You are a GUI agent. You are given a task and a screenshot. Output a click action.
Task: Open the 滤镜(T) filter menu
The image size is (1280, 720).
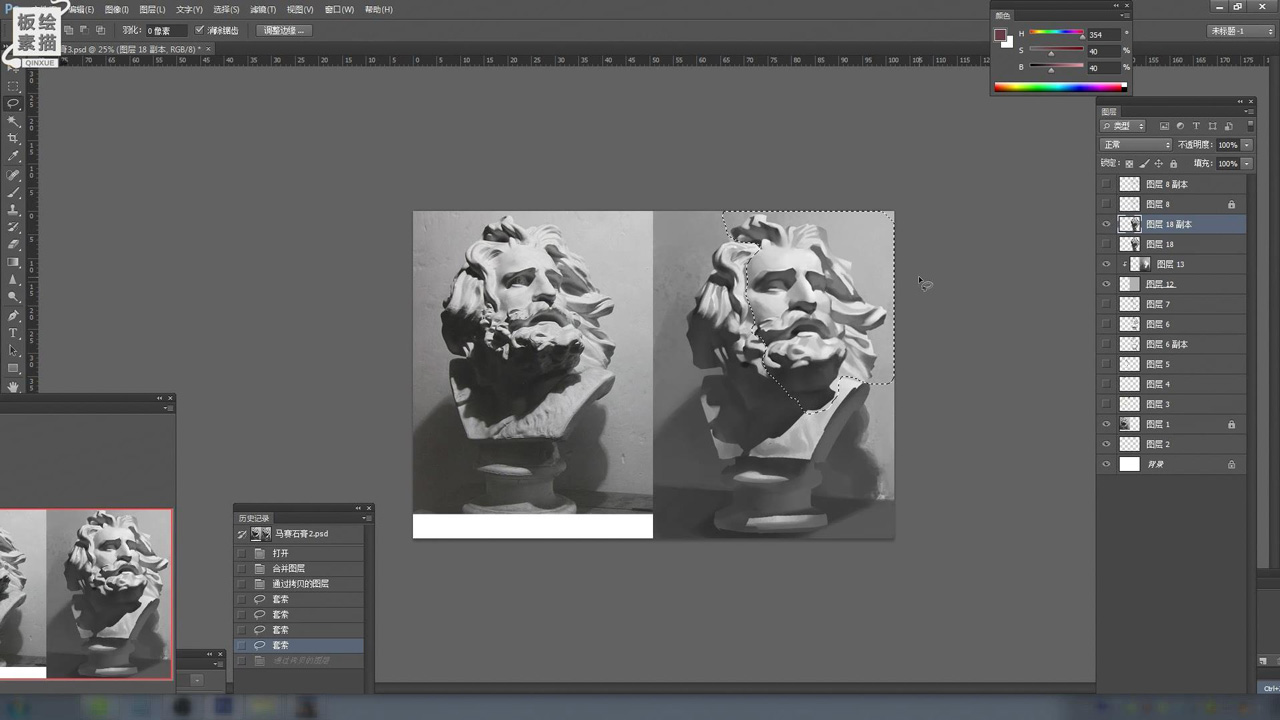point(263,10)
